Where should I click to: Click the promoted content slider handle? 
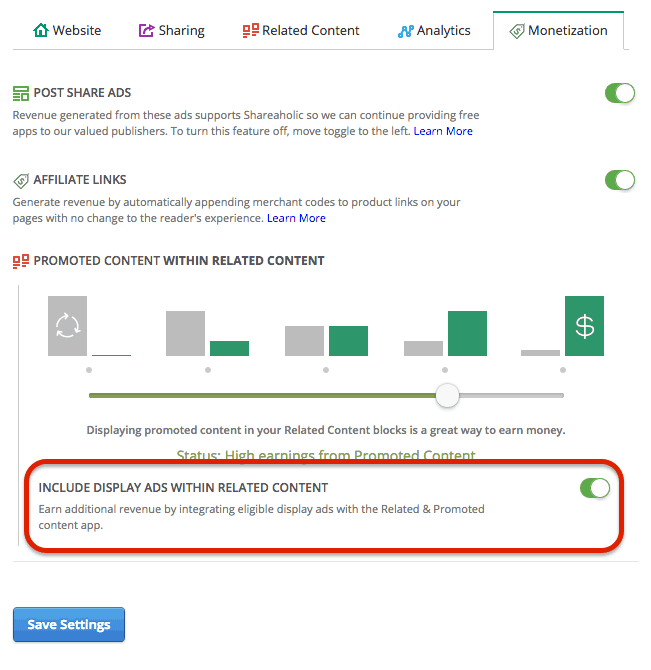click(447, 395)
